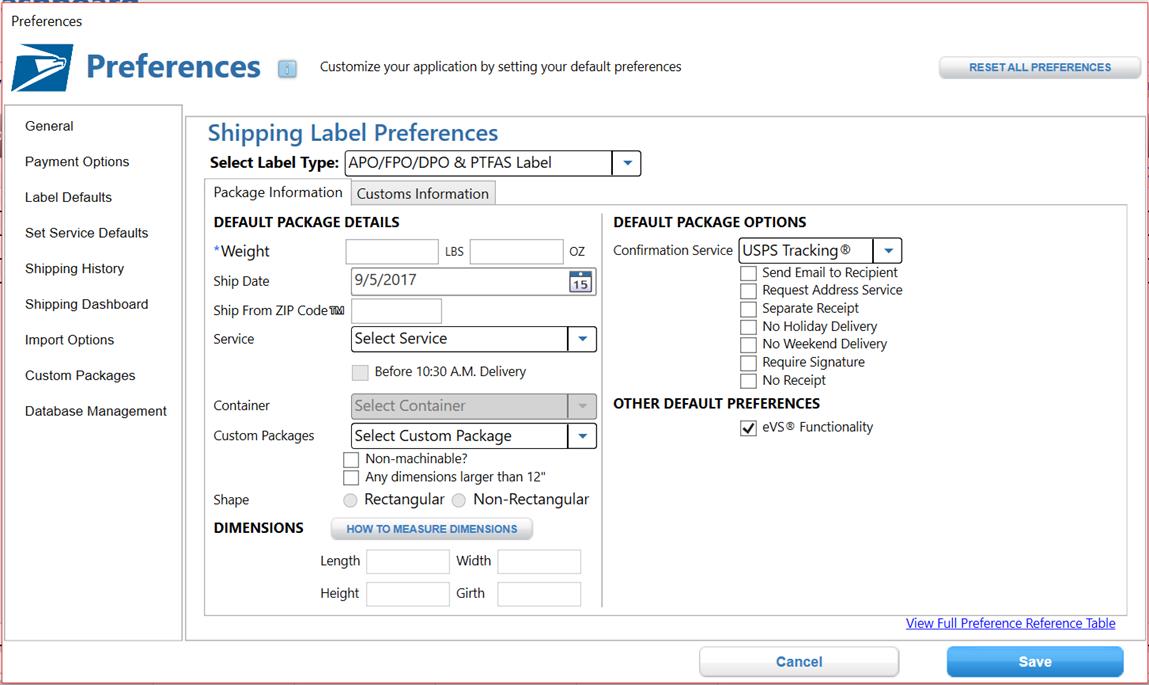Expand the Select Service dropdown
This screenshot has height=685, width=1149.
click(x=582, y=339)
